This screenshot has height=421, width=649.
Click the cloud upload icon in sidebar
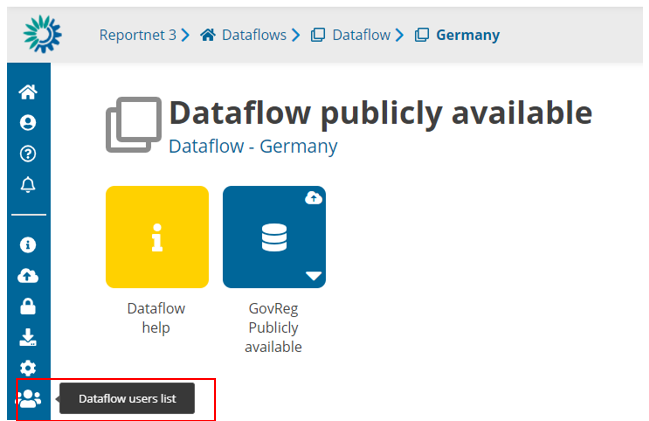pos(28,275)
